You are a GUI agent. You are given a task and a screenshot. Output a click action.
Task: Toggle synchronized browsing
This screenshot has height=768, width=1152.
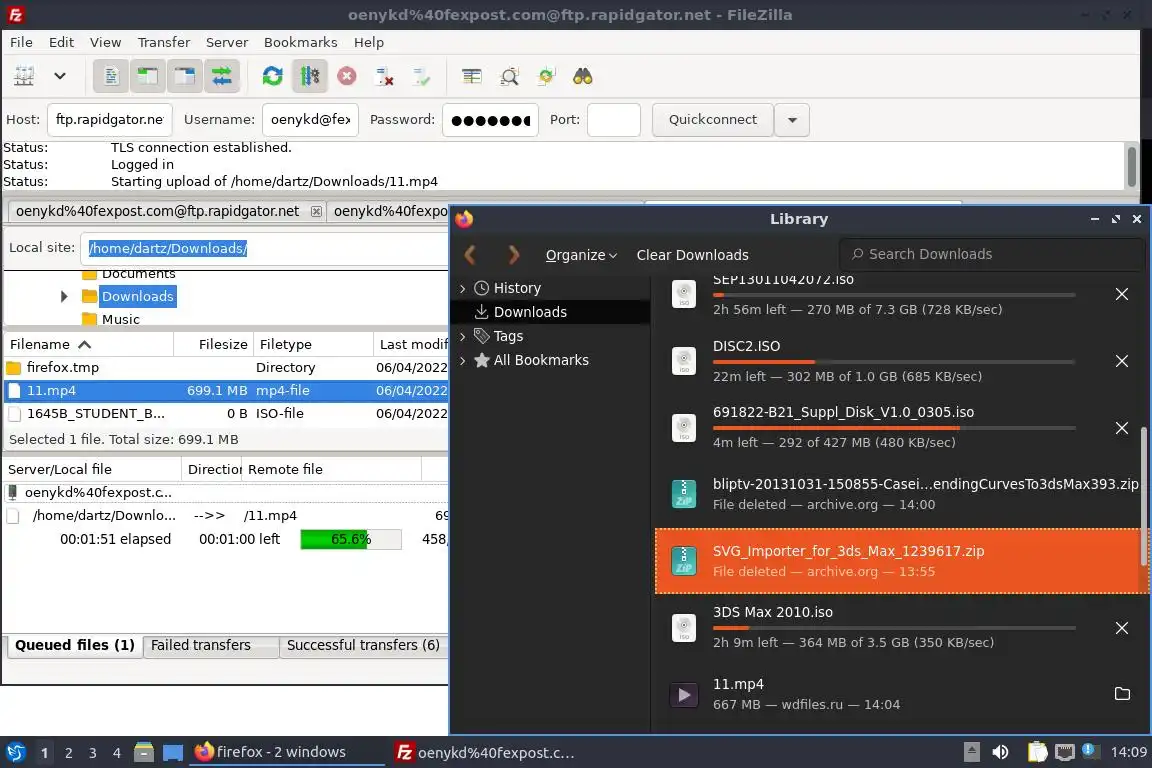click(546, 76)
